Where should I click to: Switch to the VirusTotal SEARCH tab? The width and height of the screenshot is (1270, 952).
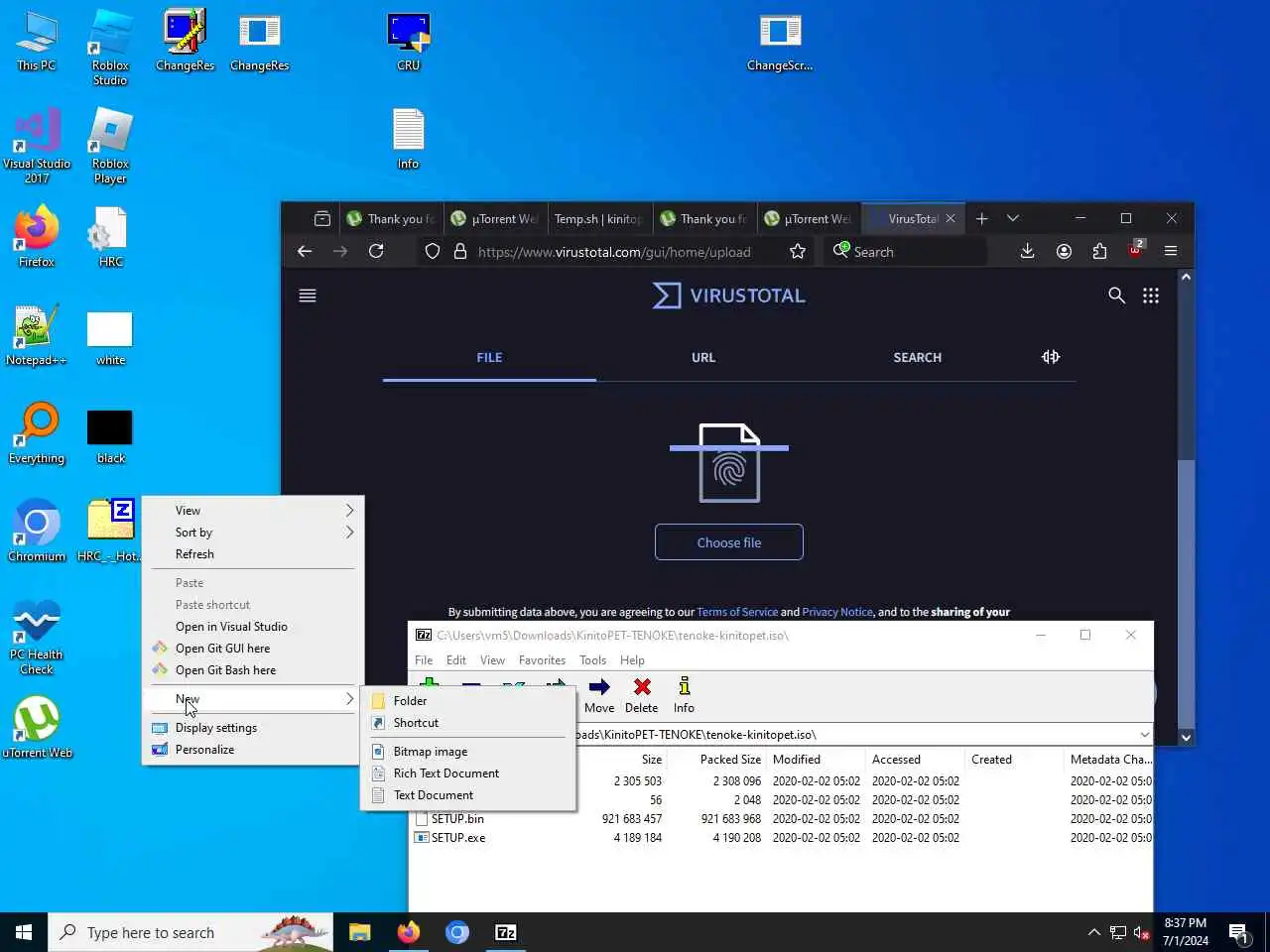pos(917,357)
